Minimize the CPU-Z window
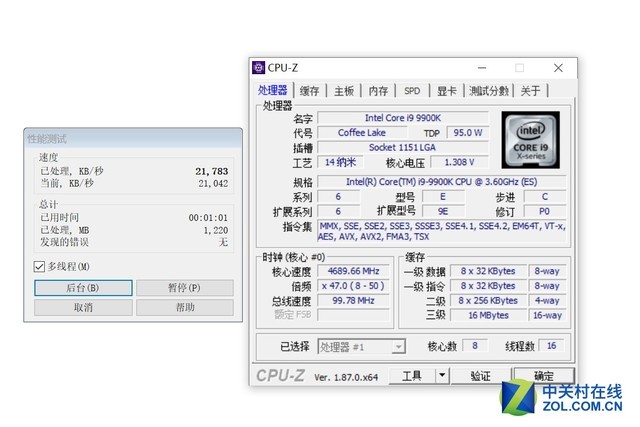 point(482,68)
